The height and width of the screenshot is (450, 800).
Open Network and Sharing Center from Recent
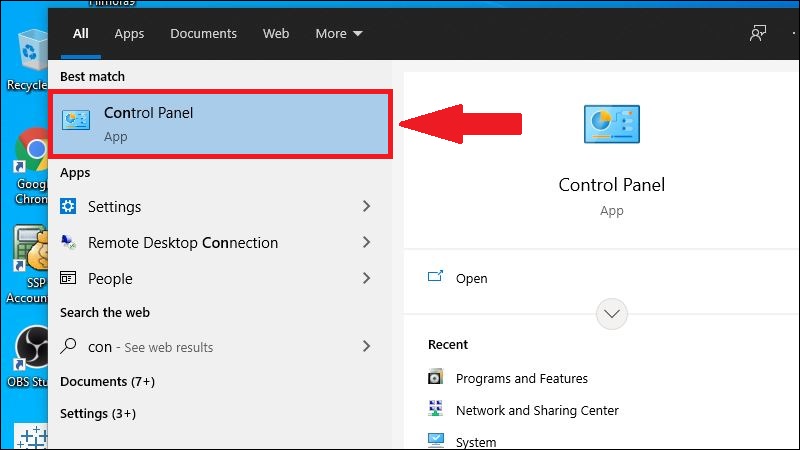(537, 410)
